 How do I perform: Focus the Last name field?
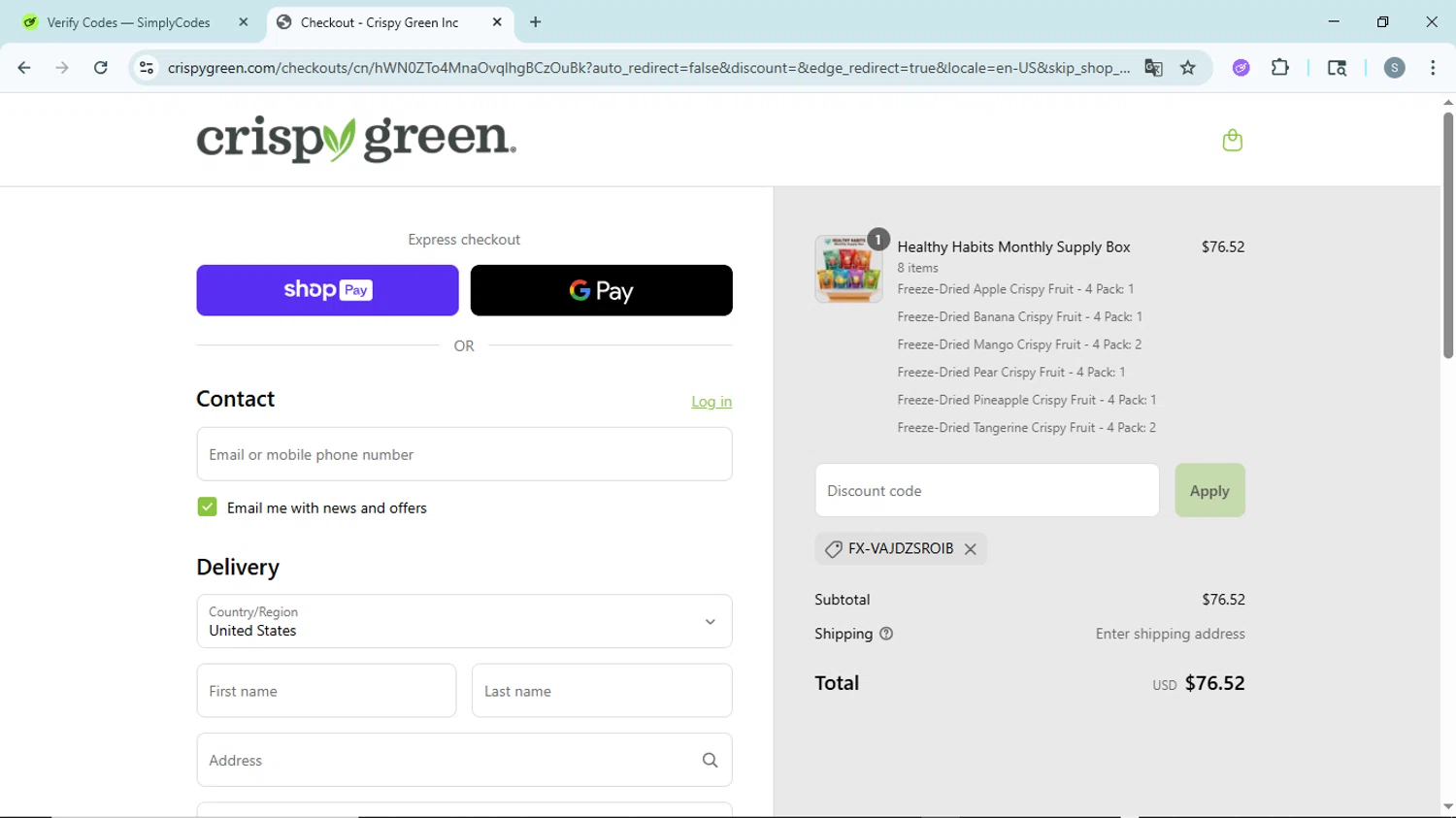(x=602, y=691)
